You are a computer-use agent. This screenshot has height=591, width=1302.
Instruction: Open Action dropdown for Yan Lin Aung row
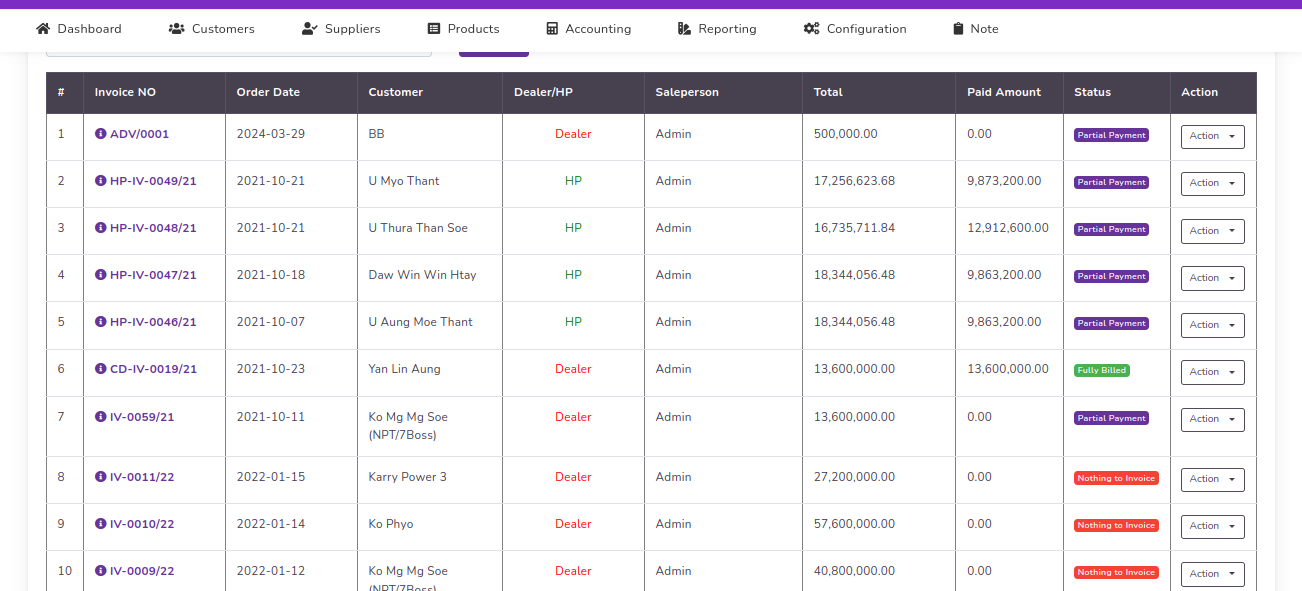click(1212, 372)
